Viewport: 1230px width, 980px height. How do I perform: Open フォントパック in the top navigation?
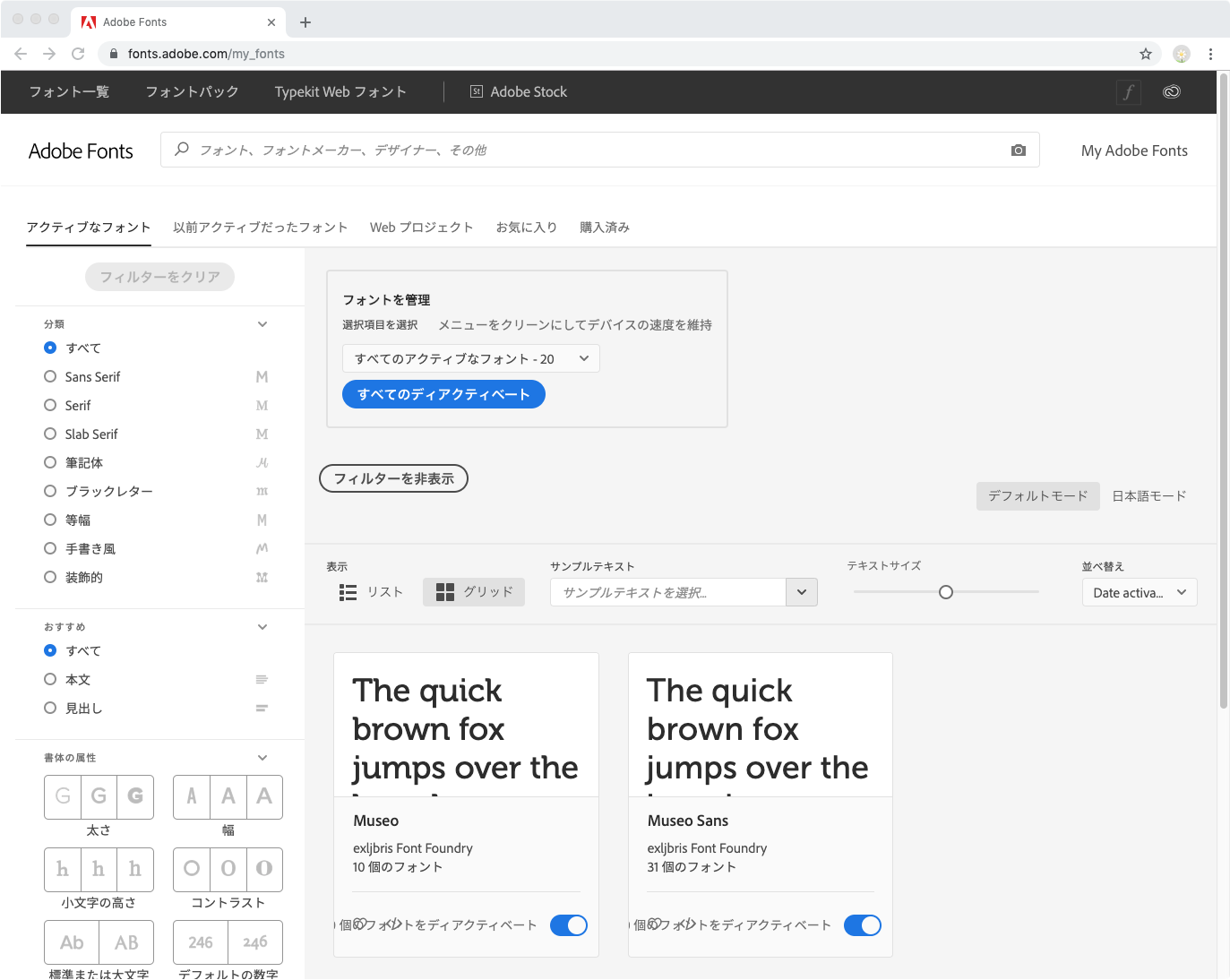click(193, 91)
